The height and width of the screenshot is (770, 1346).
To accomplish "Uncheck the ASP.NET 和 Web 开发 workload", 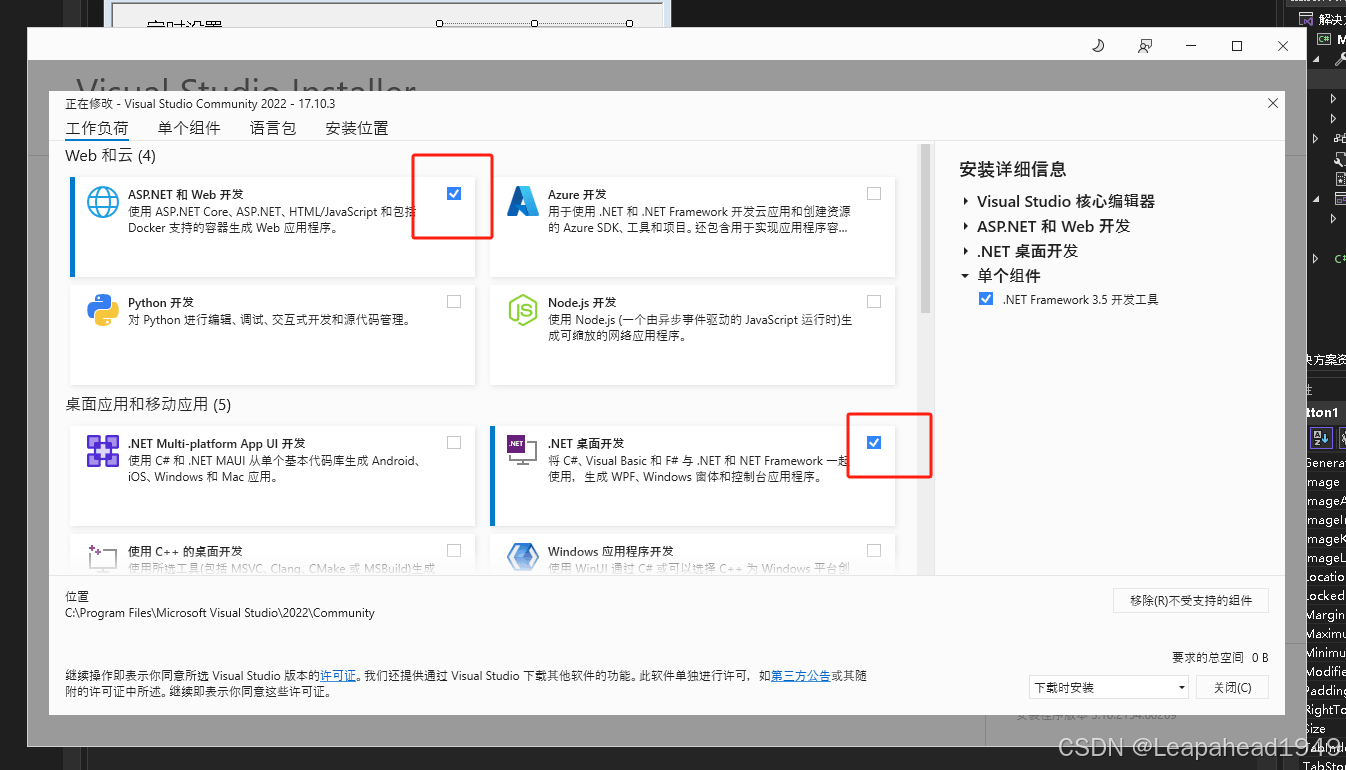I will point(454,193).
